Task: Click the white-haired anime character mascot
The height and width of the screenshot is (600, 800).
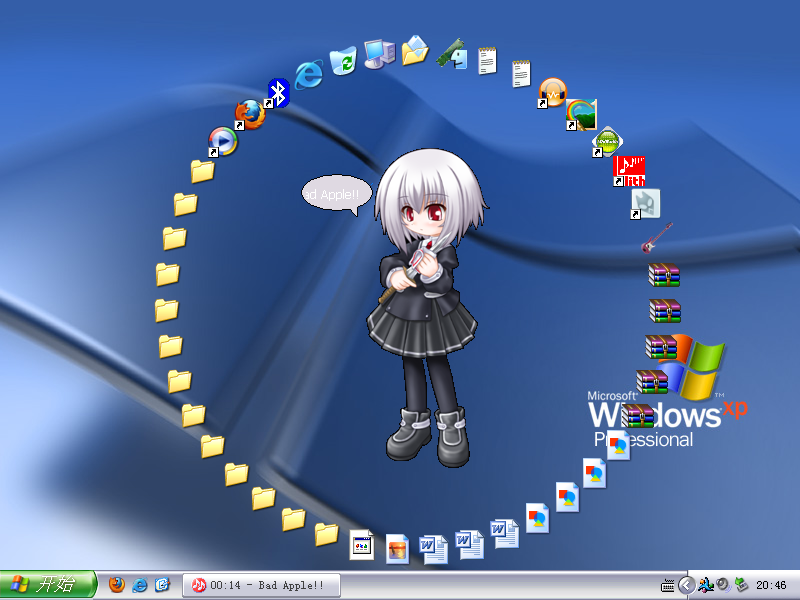Action: click(428, 306)
